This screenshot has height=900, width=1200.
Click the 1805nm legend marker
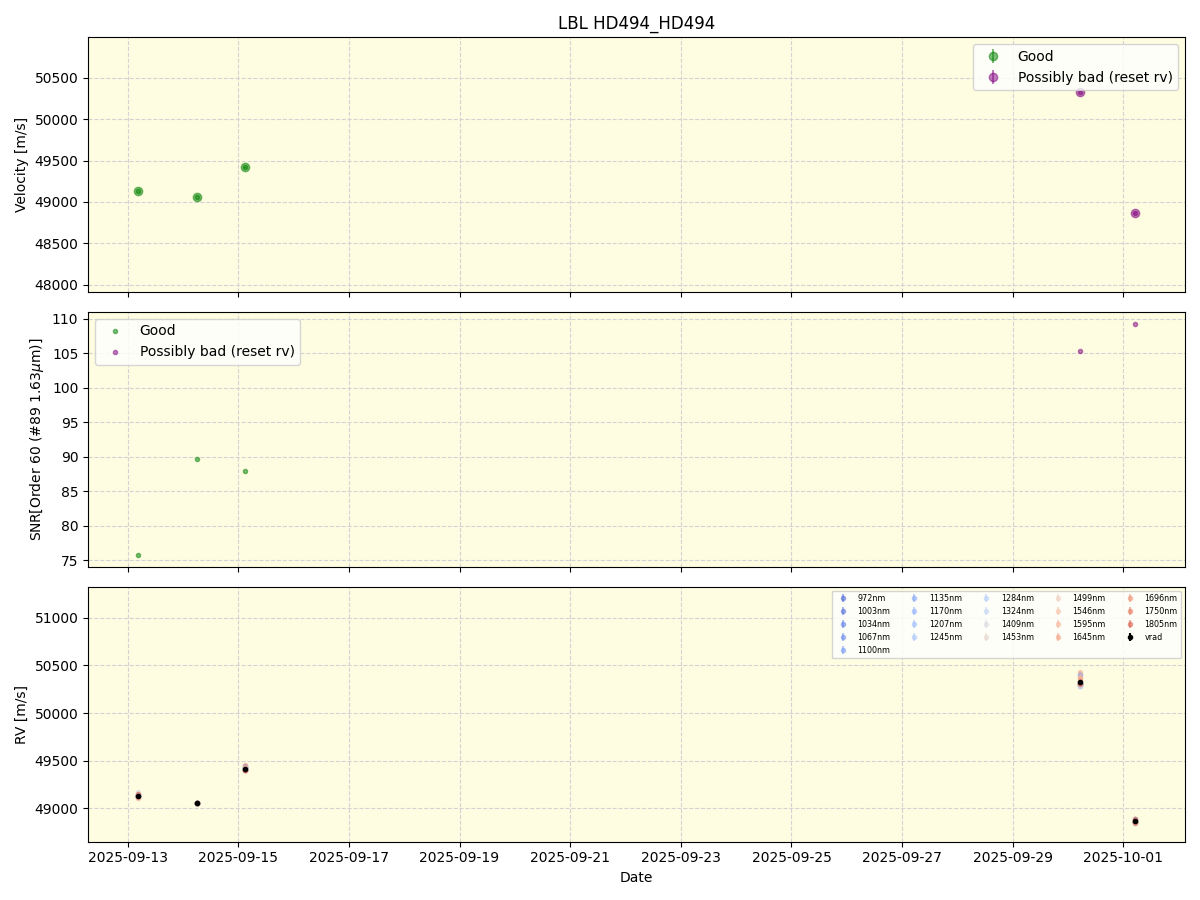[x=1130, y=624]
